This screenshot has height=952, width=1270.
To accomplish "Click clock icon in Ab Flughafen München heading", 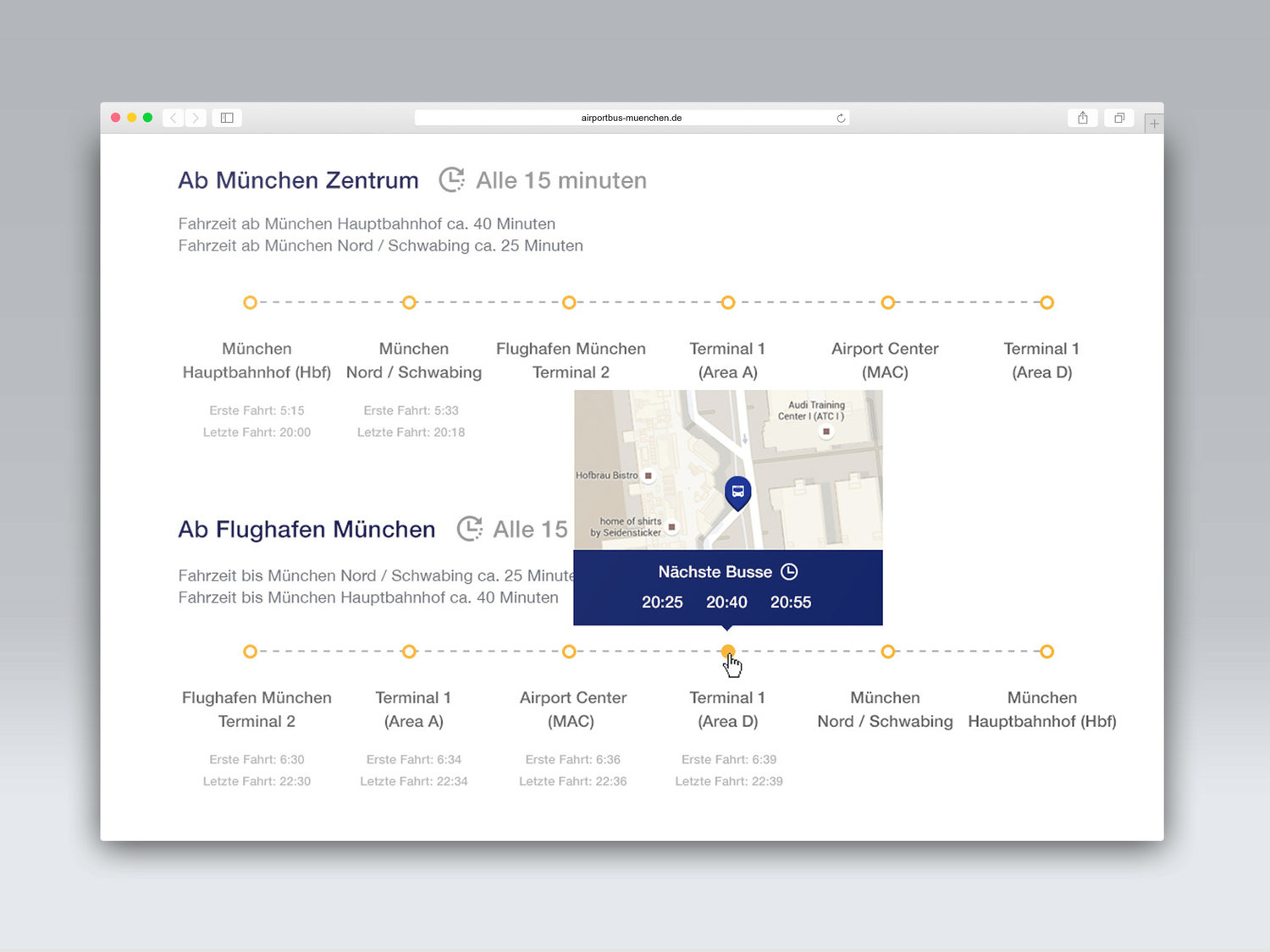I will [470, 529].
